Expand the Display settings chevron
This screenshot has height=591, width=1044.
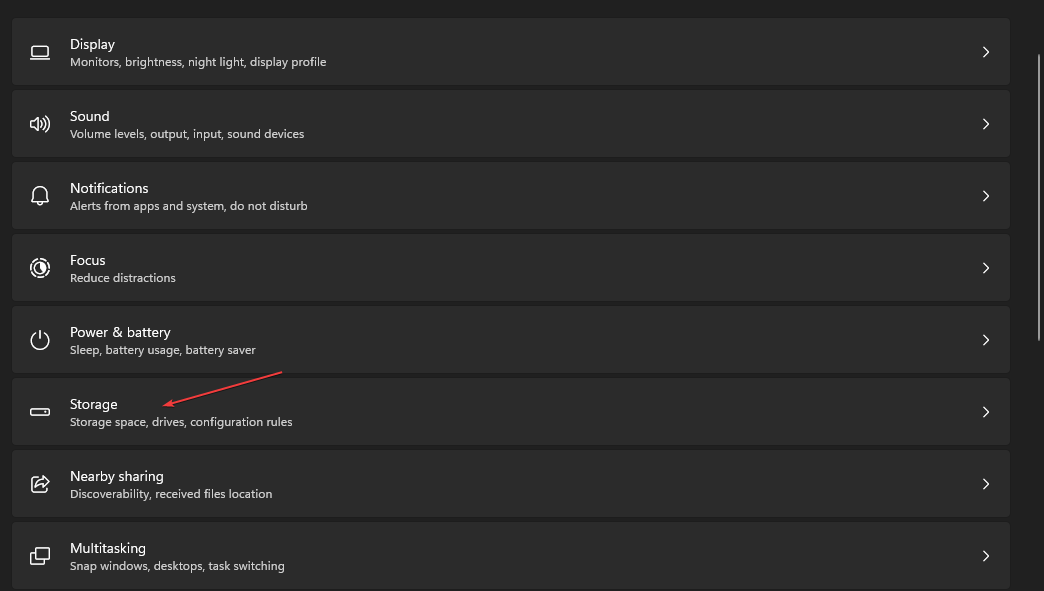coord(986,51)
